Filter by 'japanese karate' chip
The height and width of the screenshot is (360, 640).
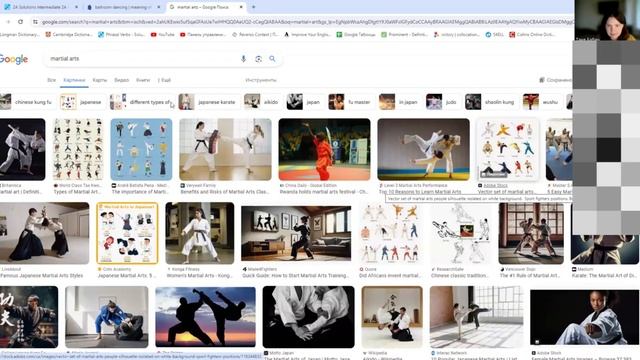tap(209, 102)
